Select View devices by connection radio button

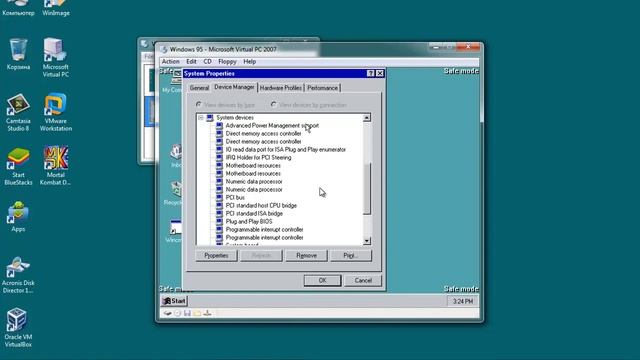click(273, 104)
